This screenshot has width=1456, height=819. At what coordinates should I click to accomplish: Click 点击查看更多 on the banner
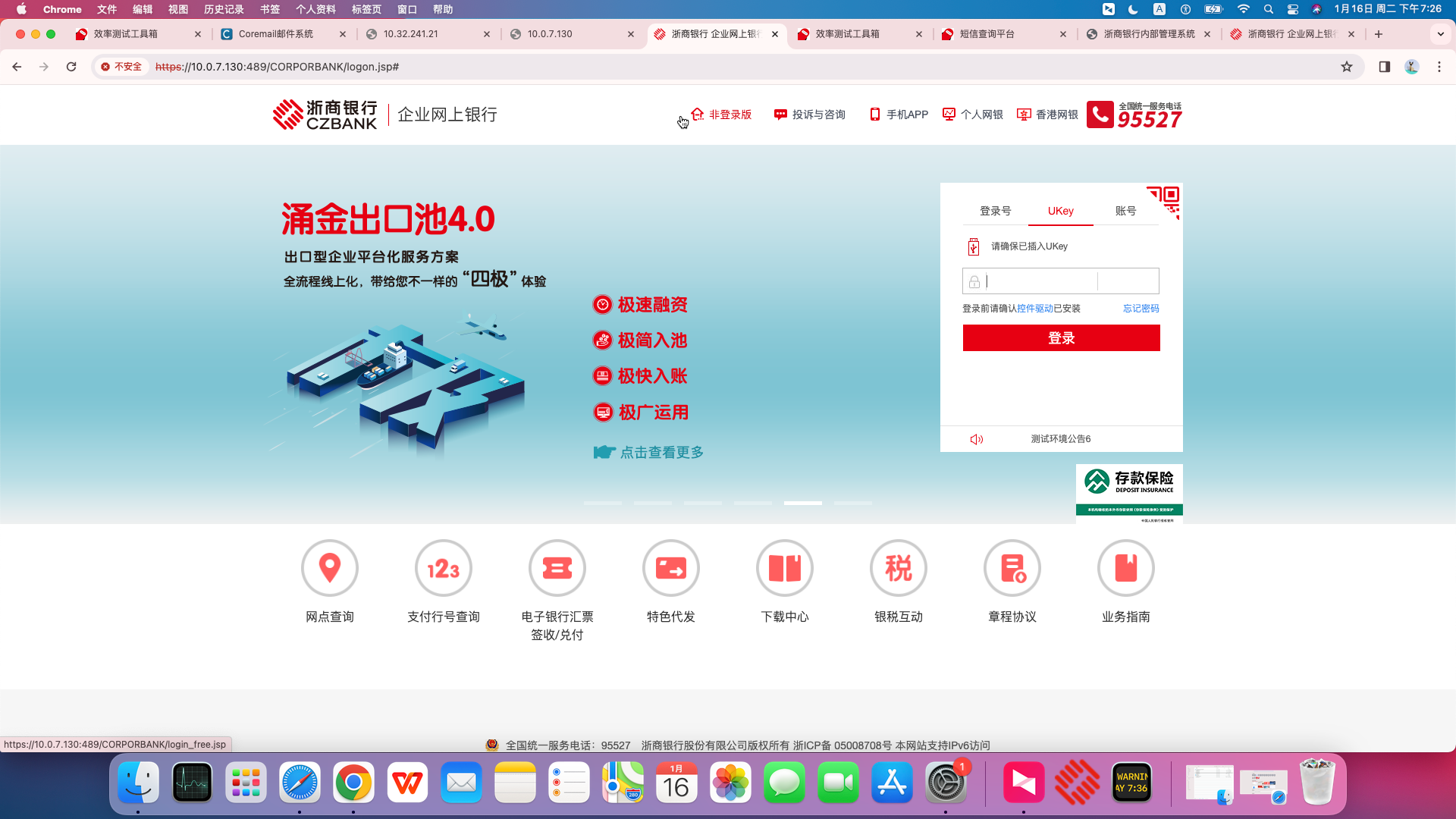click(x=648, y=453)
